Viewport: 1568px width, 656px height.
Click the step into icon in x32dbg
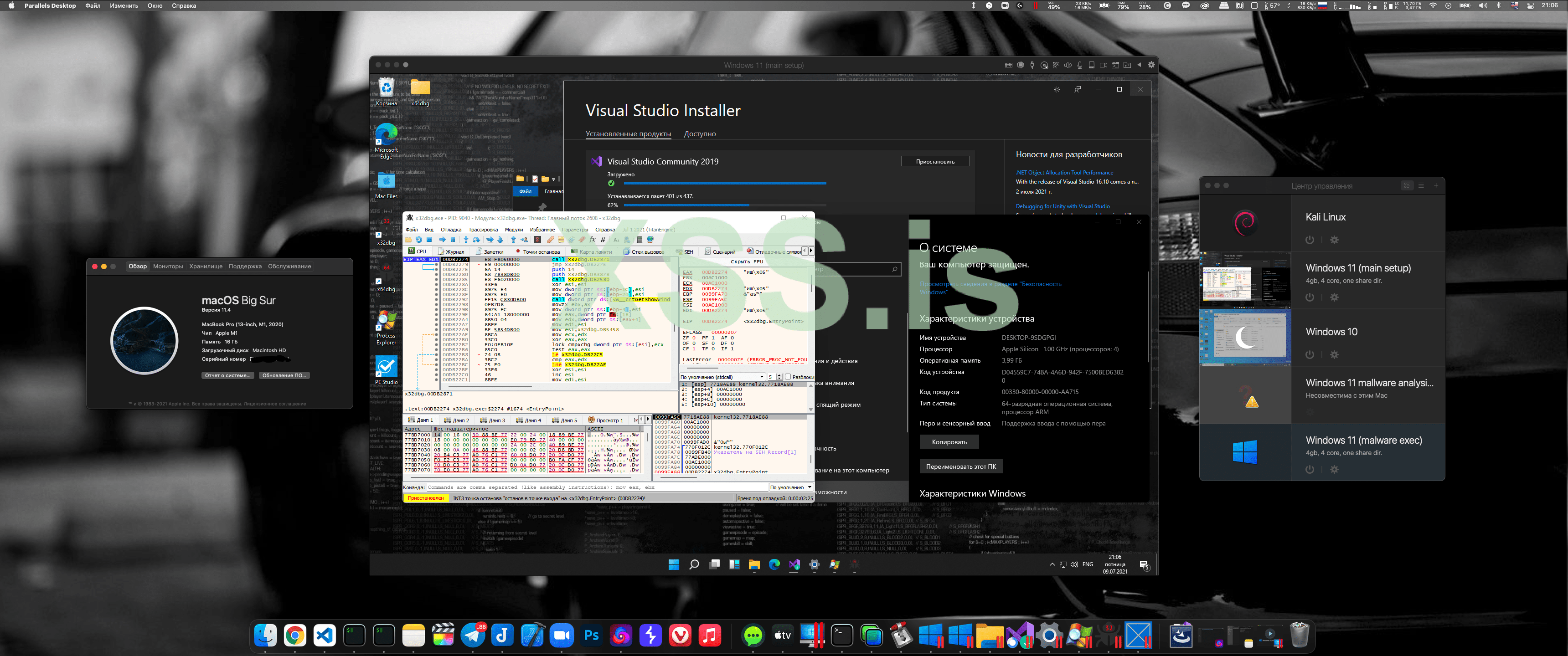(466, 240)
